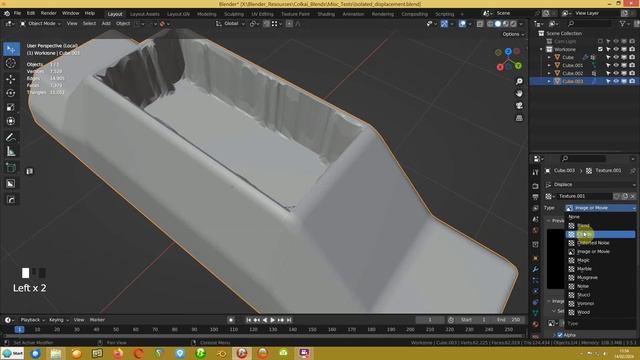Open the Playback dropdown in timeline
The image size is (640, 360).
click(33, 320)
